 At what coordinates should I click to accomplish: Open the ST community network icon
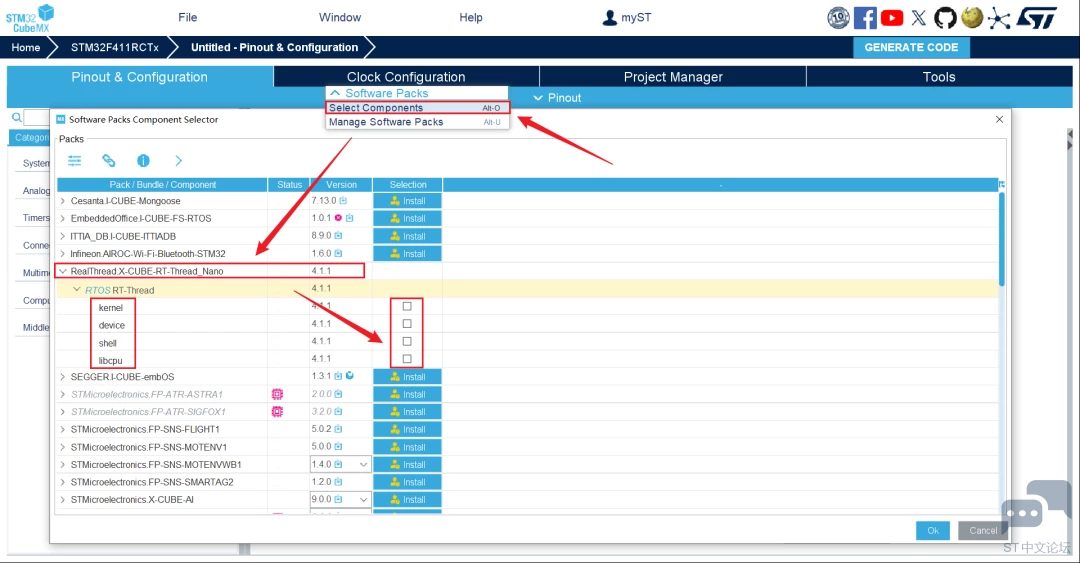click(999, 19)
